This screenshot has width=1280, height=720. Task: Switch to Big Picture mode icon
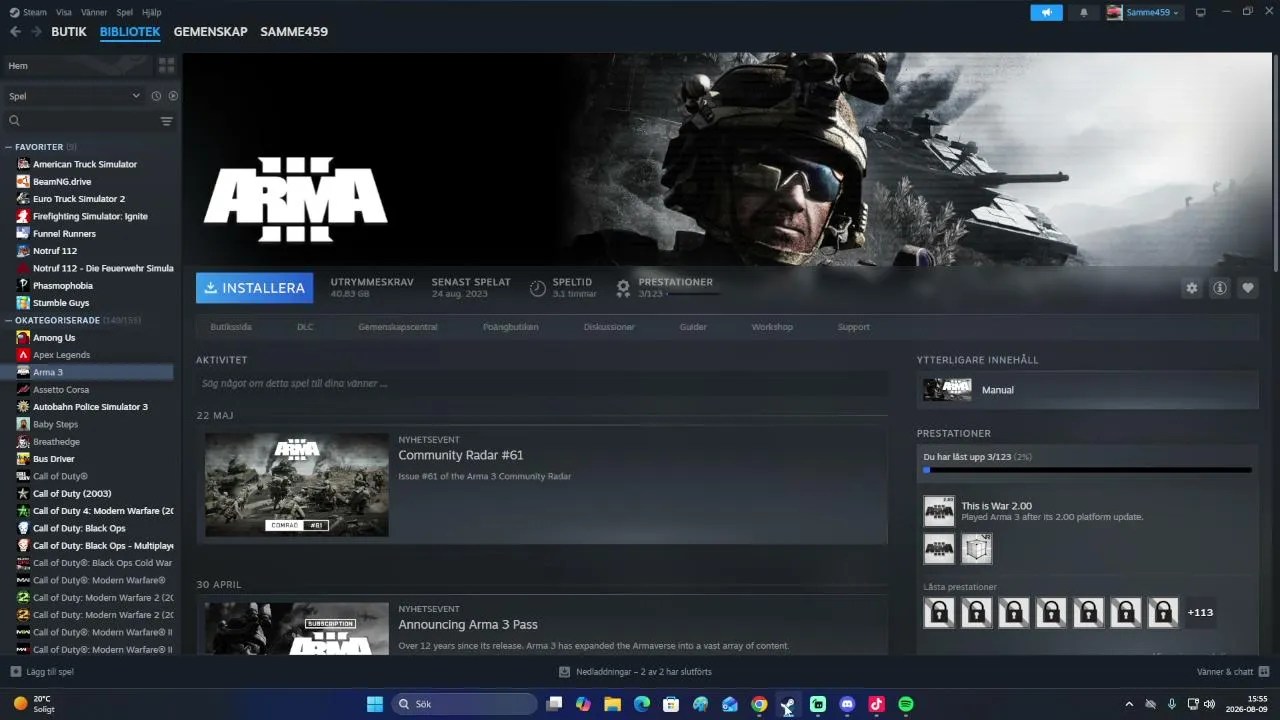point(1201,12)
